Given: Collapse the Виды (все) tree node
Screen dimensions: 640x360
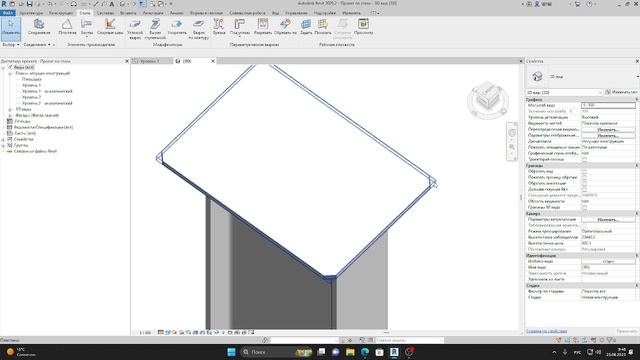Looking at the screenshot, I should 4,67.
